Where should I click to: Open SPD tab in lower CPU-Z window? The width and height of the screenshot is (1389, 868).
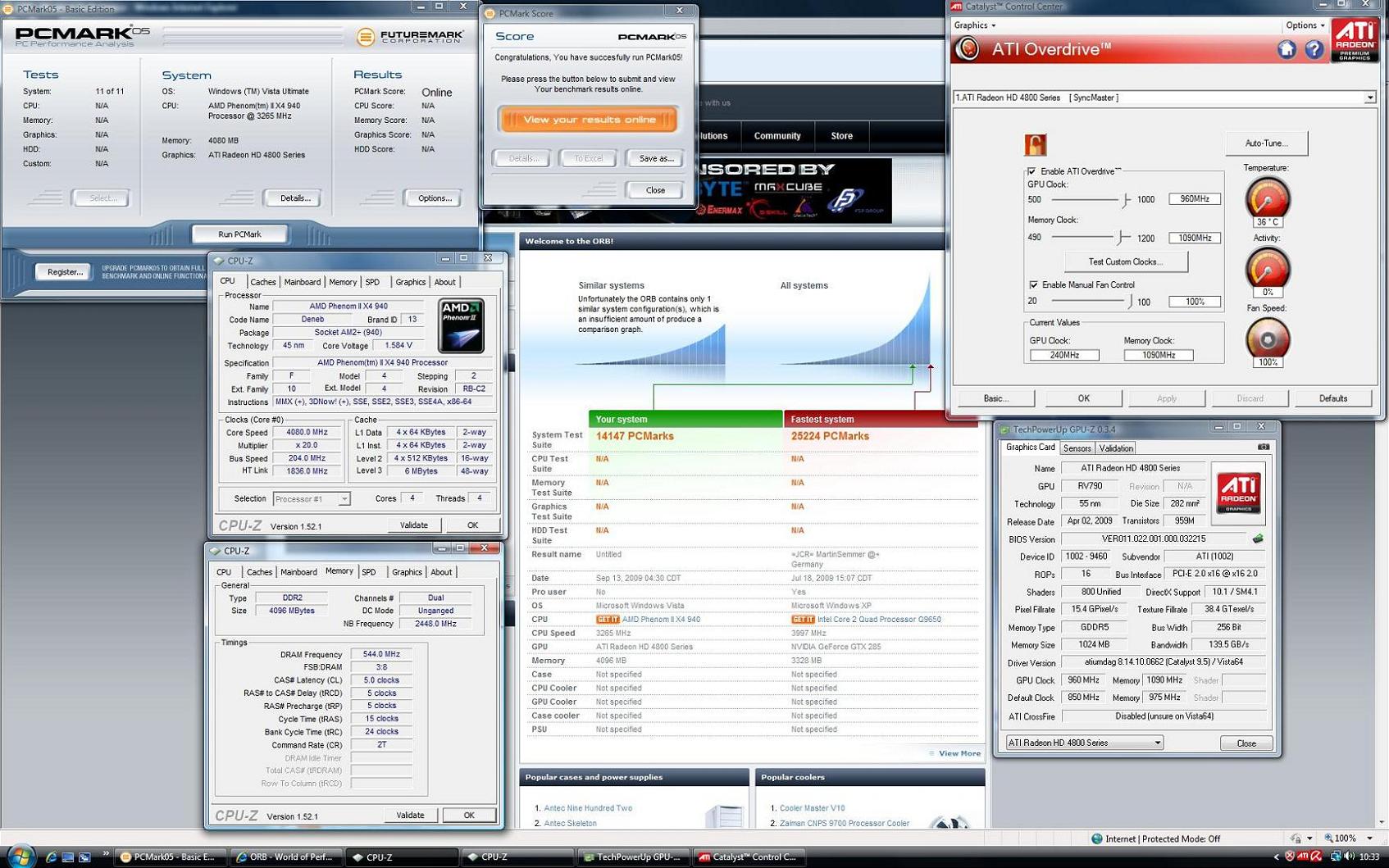click(x=369, y=572)
